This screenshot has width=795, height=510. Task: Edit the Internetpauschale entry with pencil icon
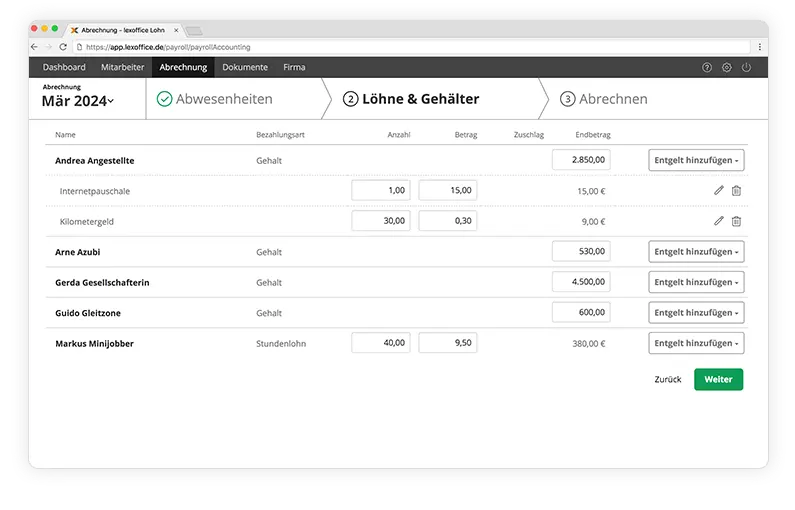click(x=718, y=191)
